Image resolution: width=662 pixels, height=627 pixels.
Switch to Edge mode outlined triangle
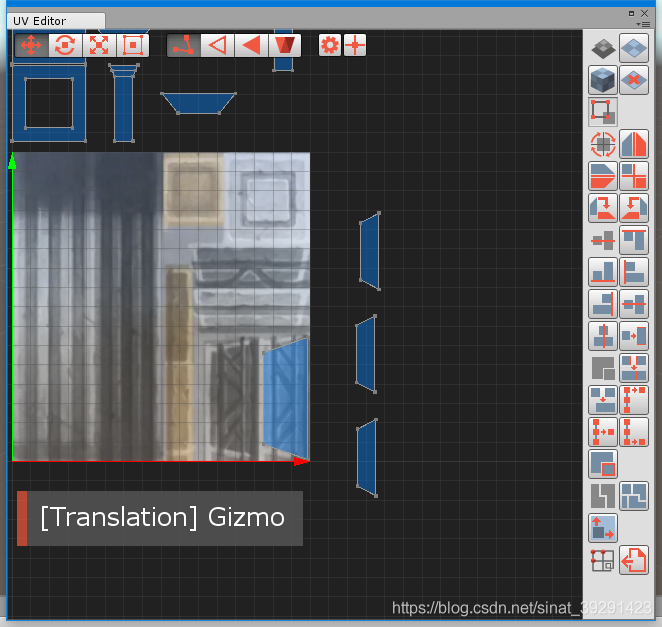click(217, 45)
